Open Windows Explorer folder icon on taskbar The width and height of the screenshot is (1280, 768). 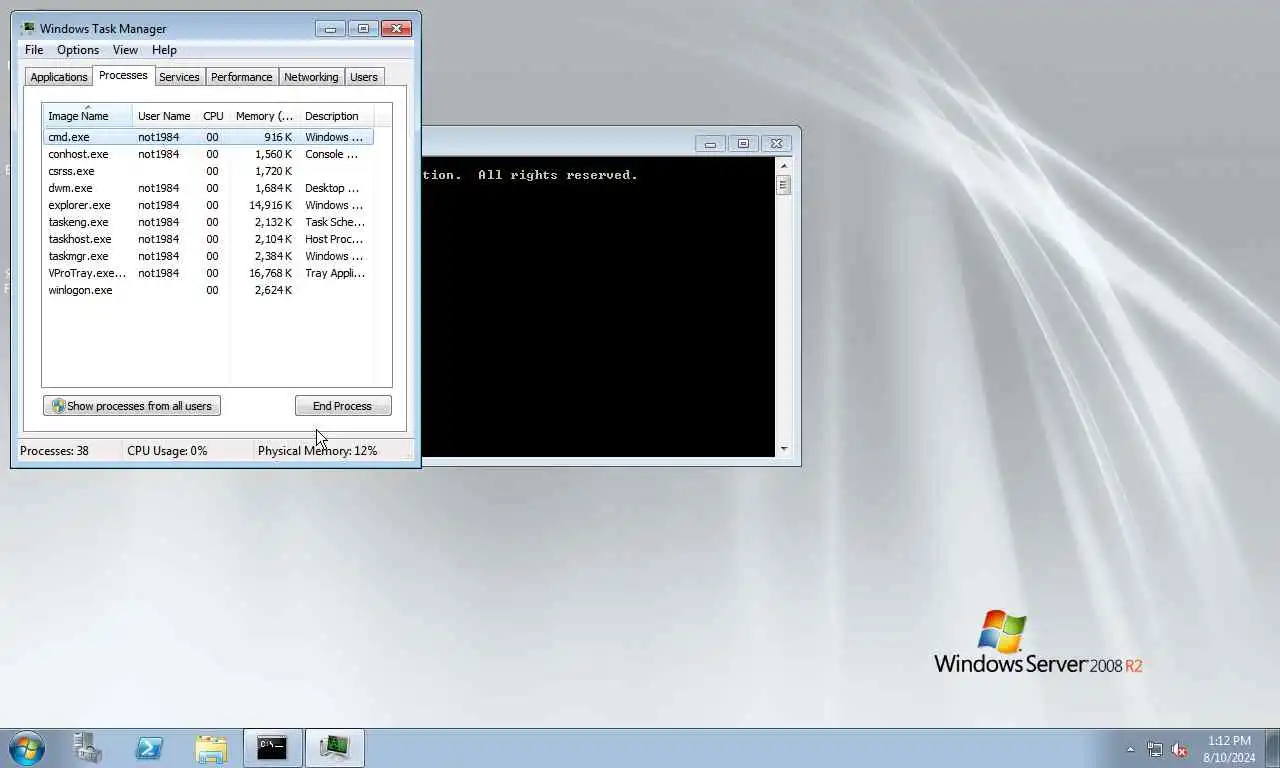tap(211, 748)
